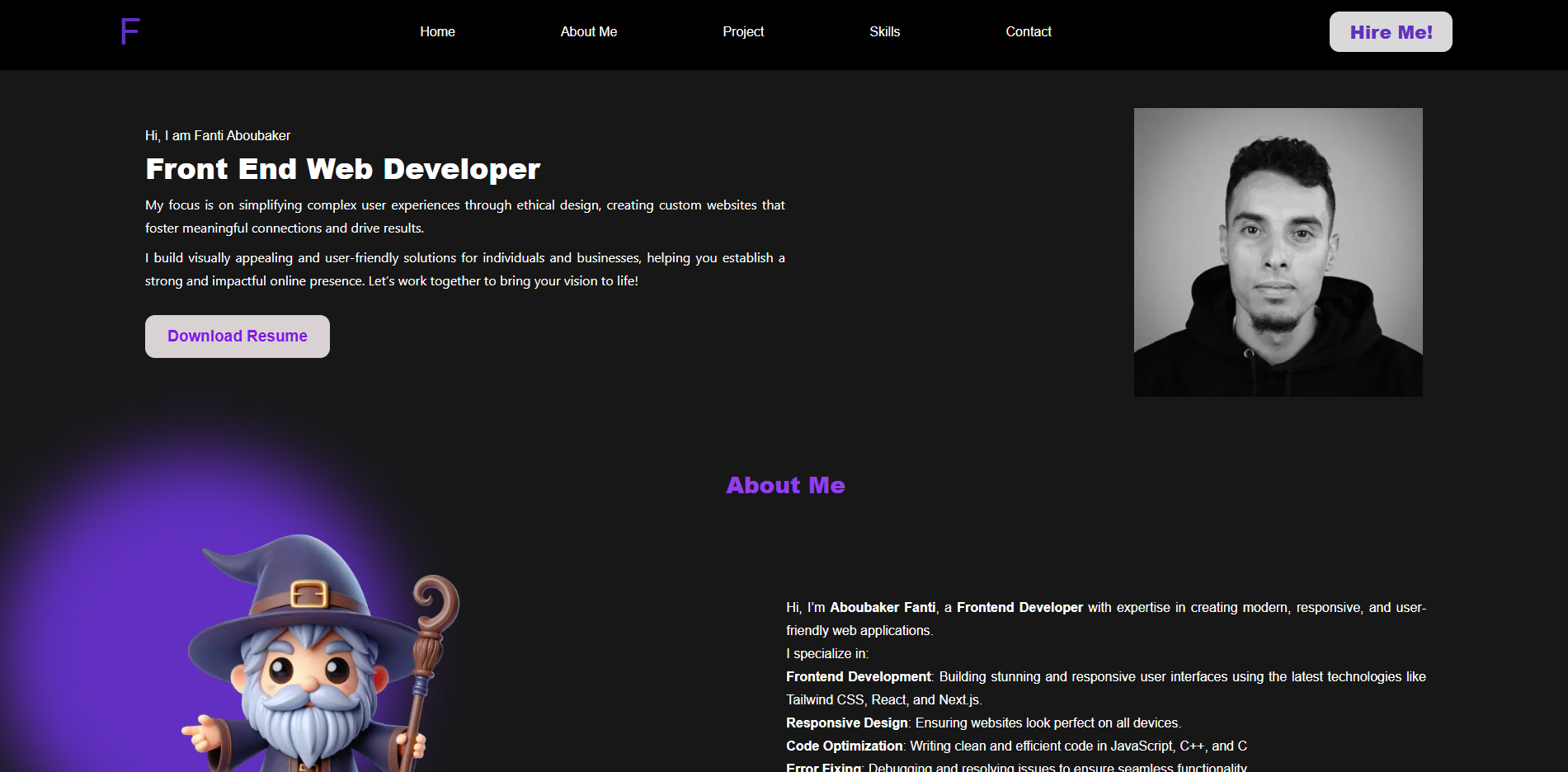Click the bold "Aboubaker Fanti" name text
The height and width of the screenshot is (772, 1568).
883,607
